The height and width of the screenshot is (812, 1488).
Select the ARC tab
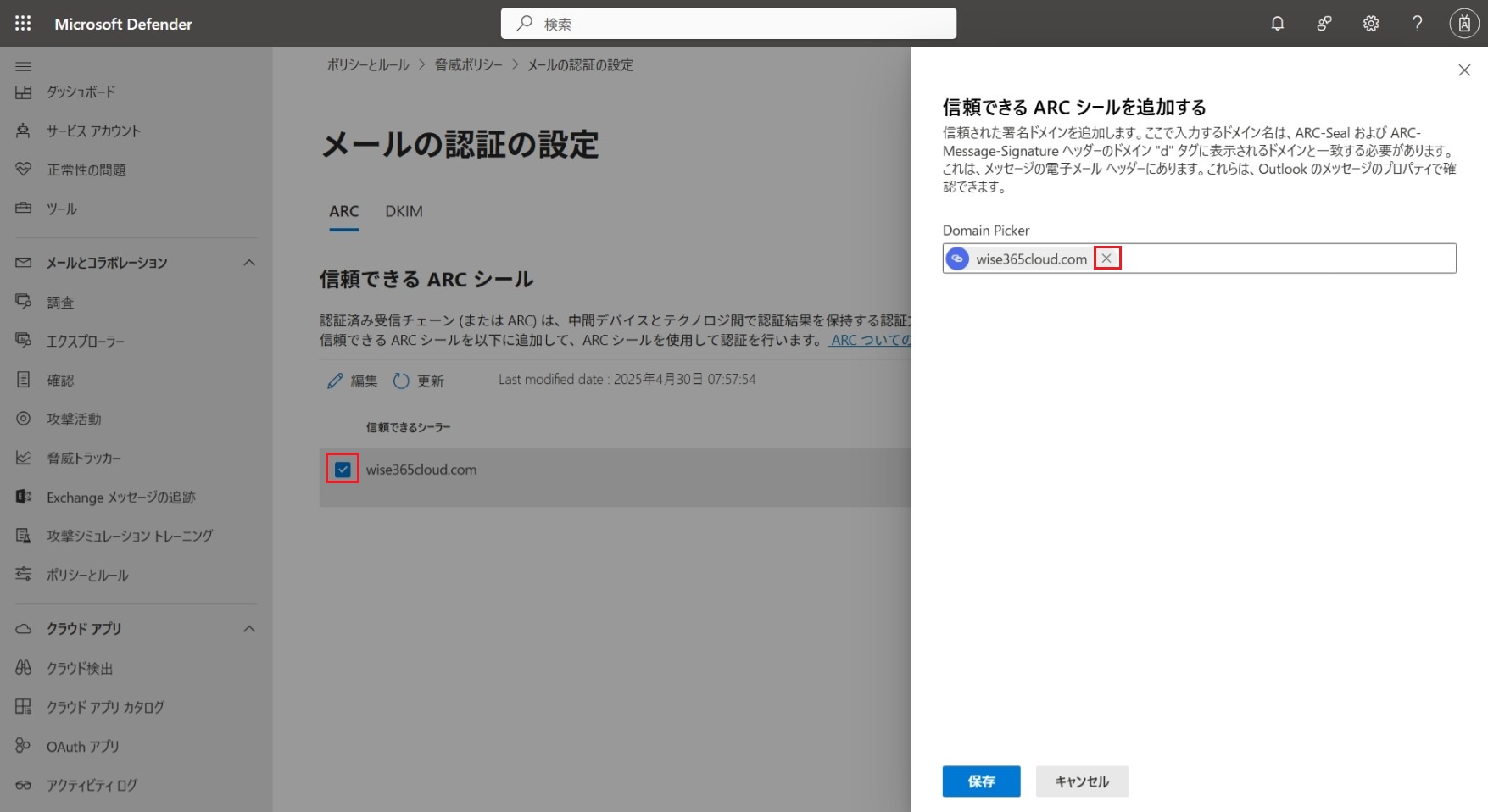[x=343, y=212]
